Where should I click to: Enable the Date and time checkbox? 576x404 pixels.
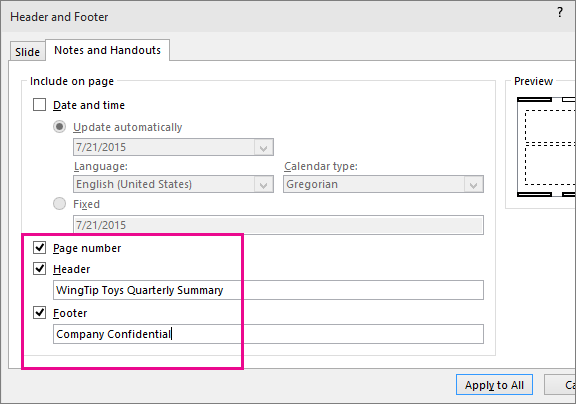(39, 105)
